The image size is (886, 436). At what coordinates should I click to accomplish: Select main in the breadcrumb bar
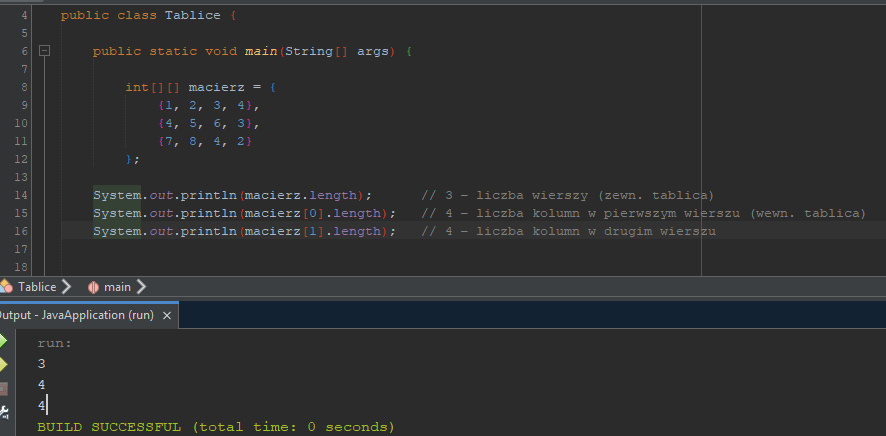point(117,287)
